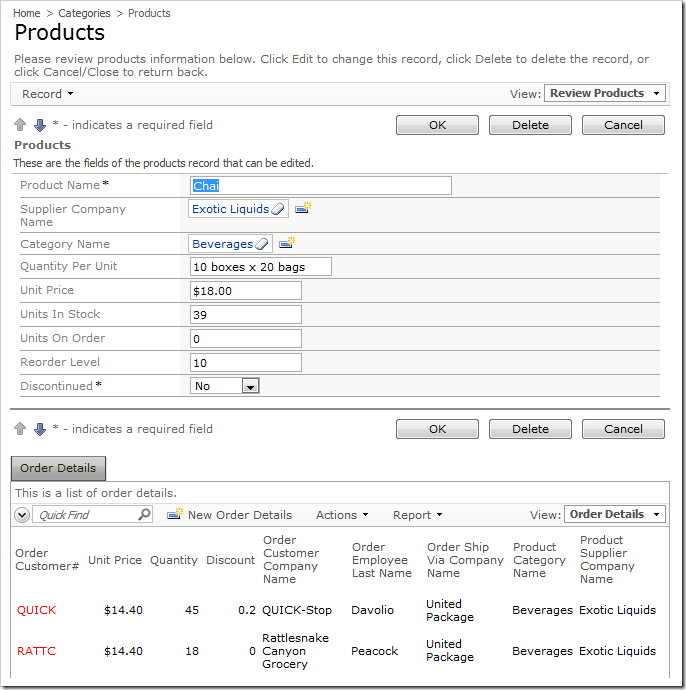The image size is (686, 690).
Task: Click the top next record down arrow
Action: (40, 125)
